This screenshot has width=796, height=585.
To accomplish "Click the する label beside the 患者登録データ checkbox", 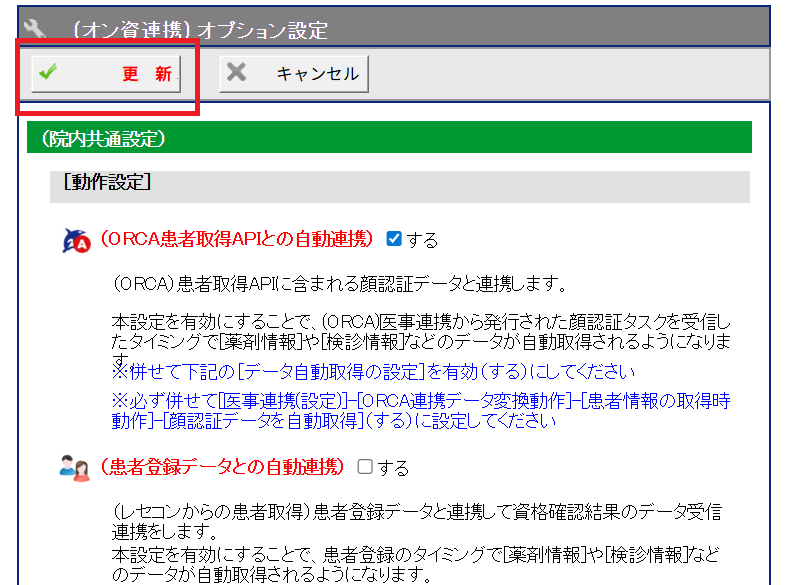I will pyautogui.click(x=393, y=467).
